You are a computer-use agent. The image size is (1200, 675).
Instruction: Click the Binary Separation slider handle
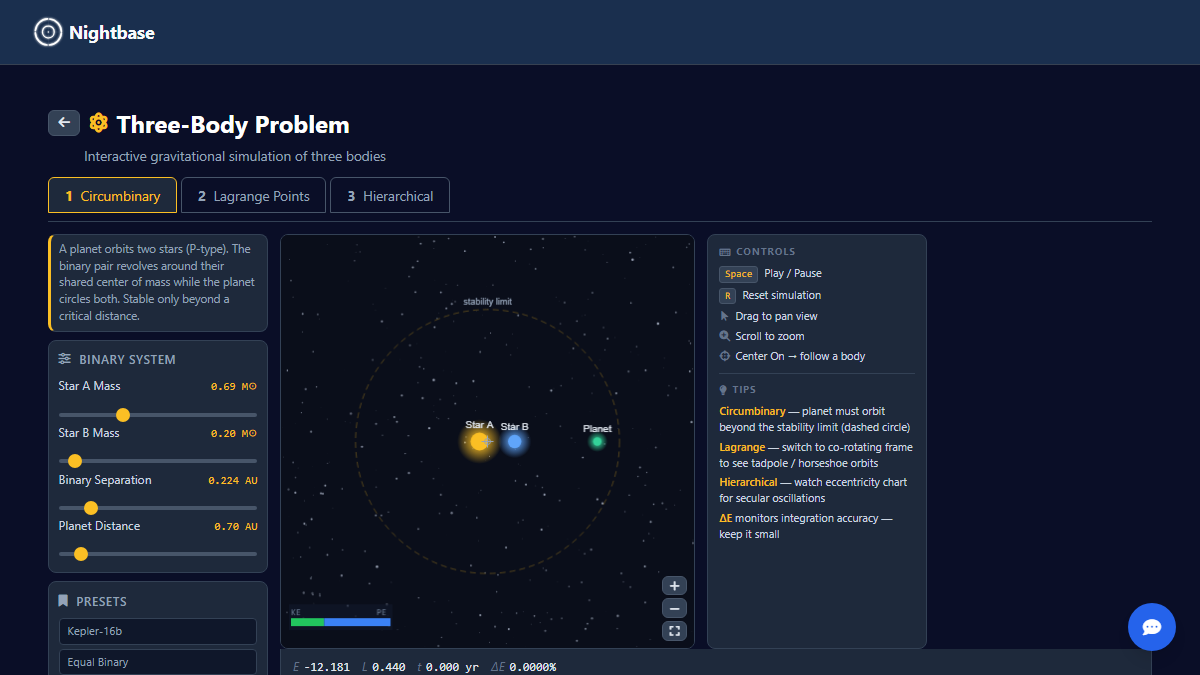coord(90,507)
